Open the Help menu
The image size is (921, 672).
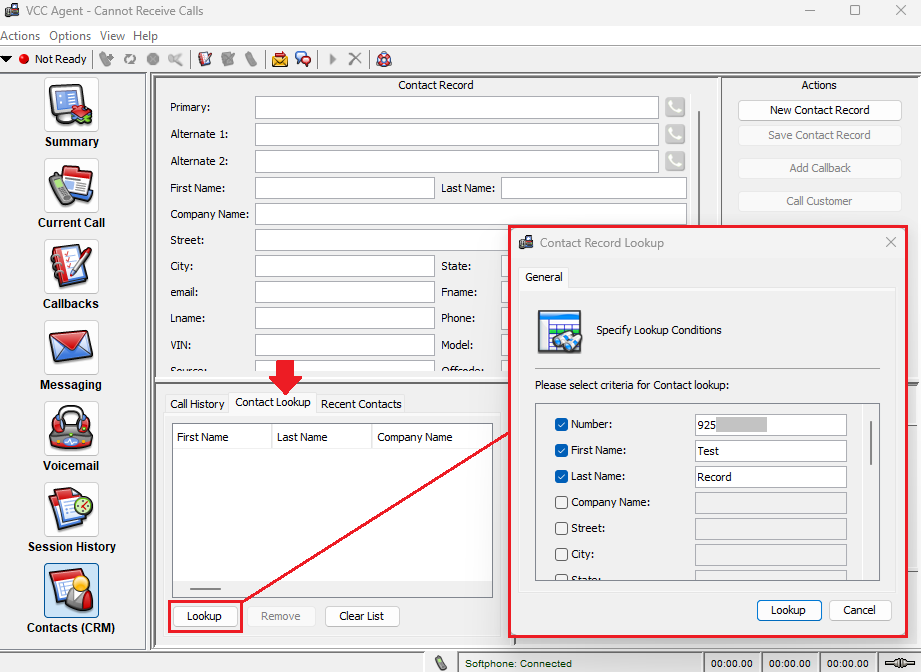point(145,36)
